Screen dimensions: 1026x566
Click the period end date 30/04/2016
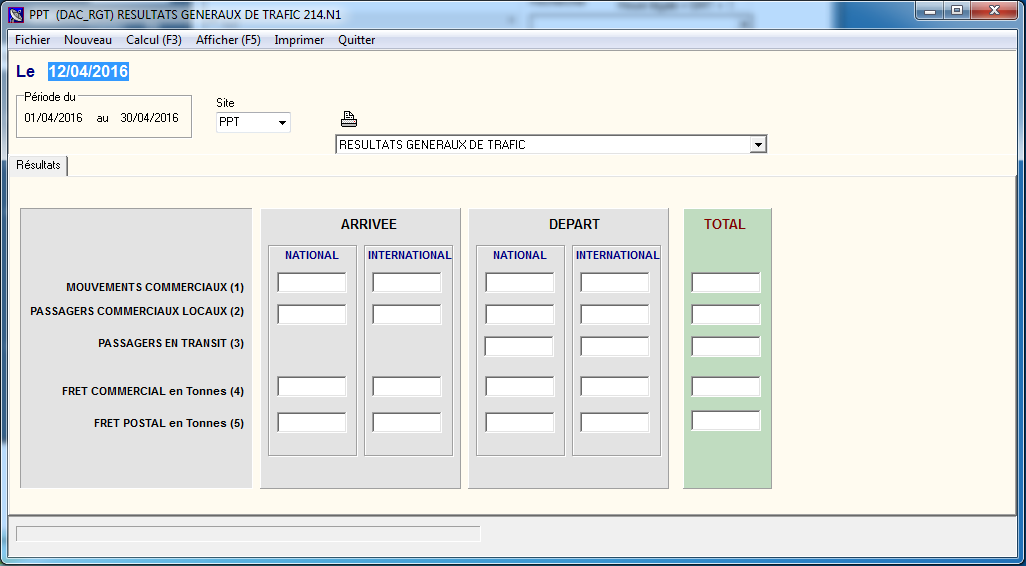[149, 118]
